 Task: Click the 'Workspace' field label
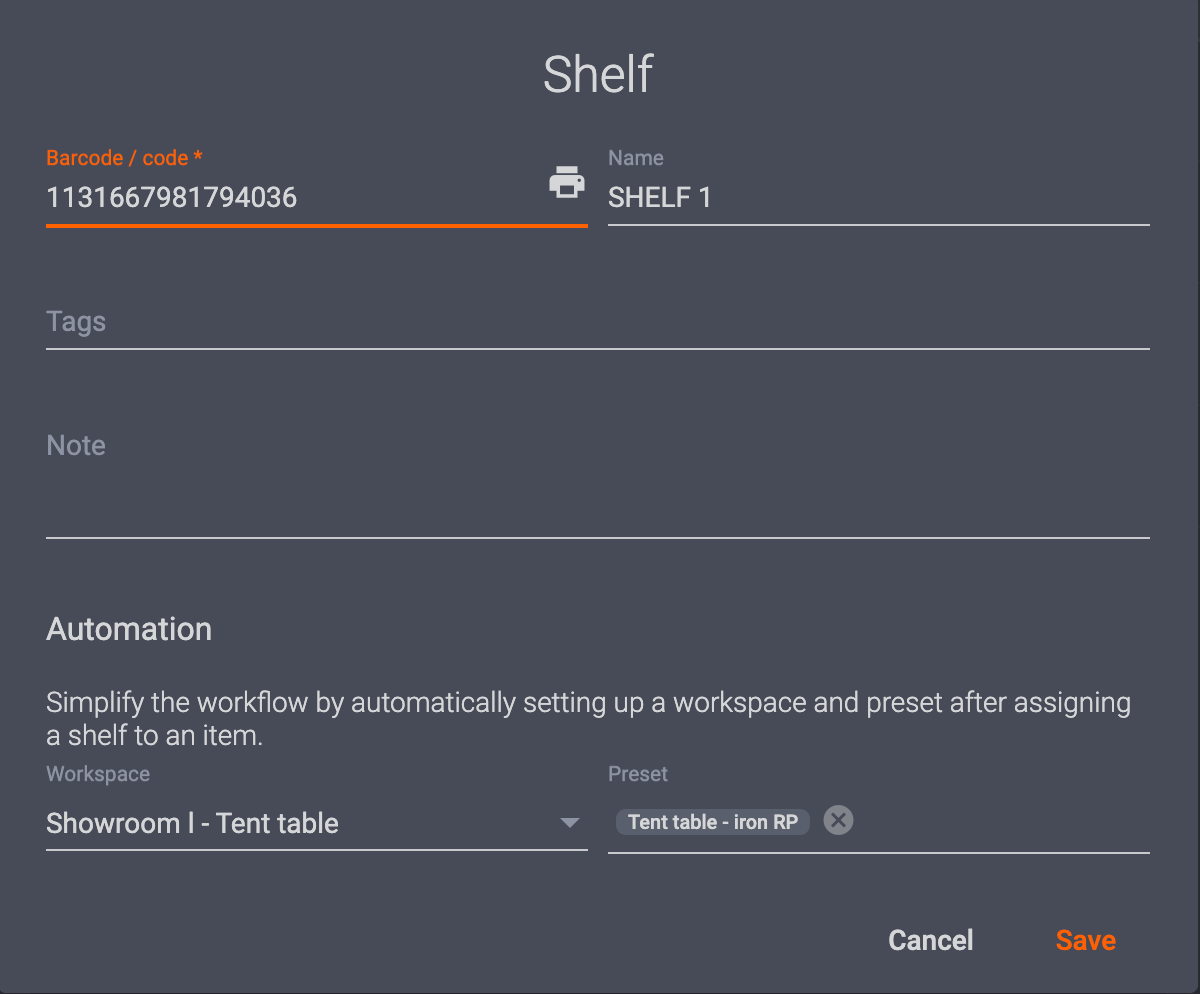(98, 774)
